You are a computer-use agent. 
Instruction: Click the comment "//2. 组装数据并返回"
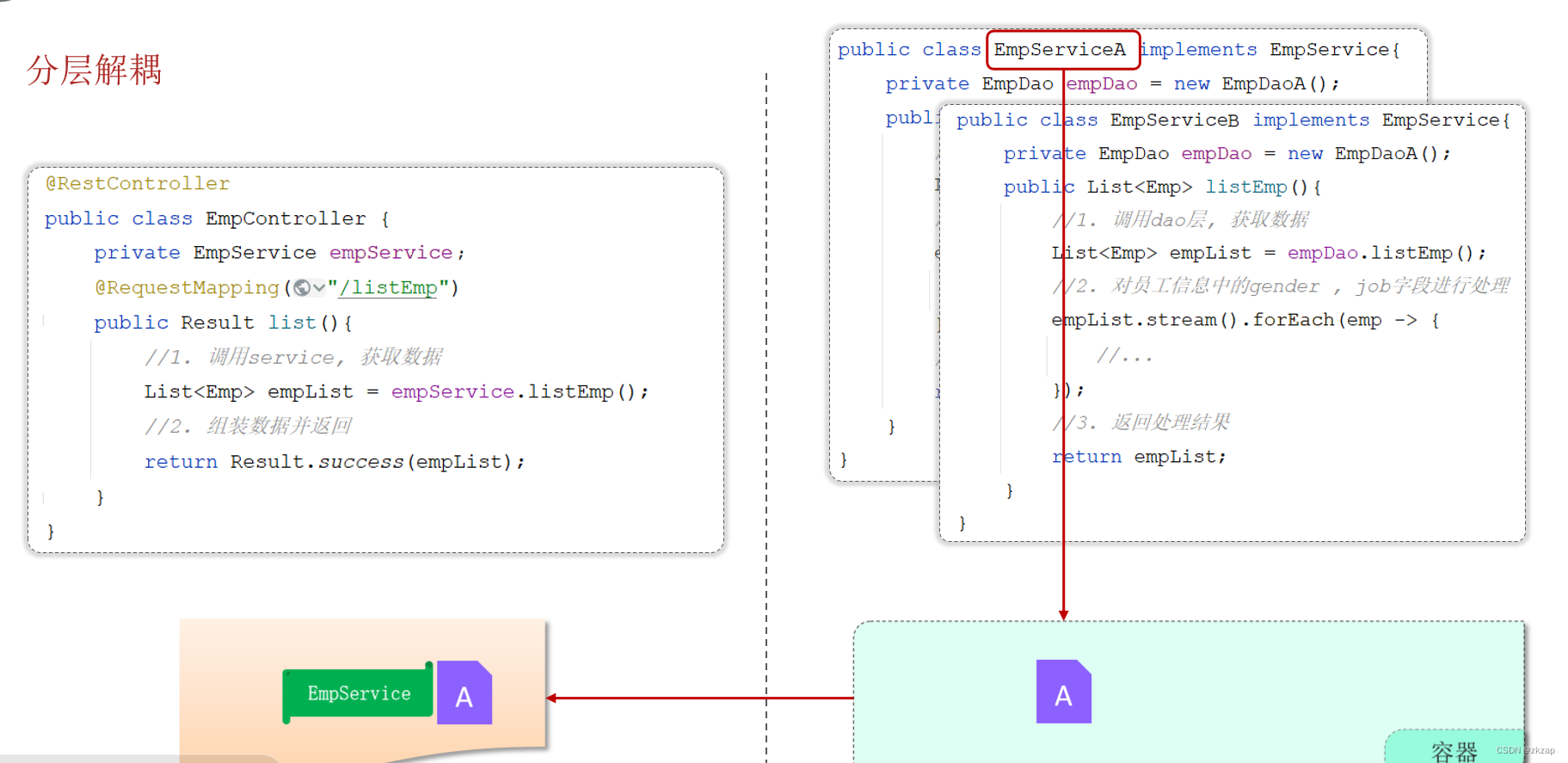click(x=248, y=427)
